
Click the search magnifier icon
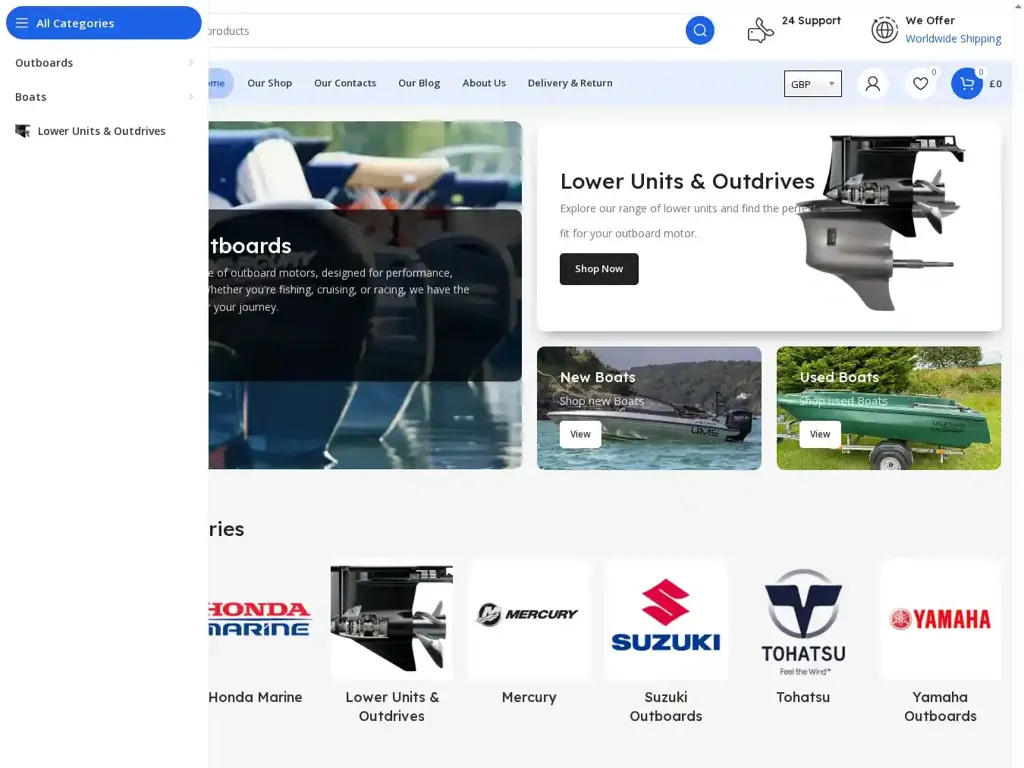coord(699,30)
